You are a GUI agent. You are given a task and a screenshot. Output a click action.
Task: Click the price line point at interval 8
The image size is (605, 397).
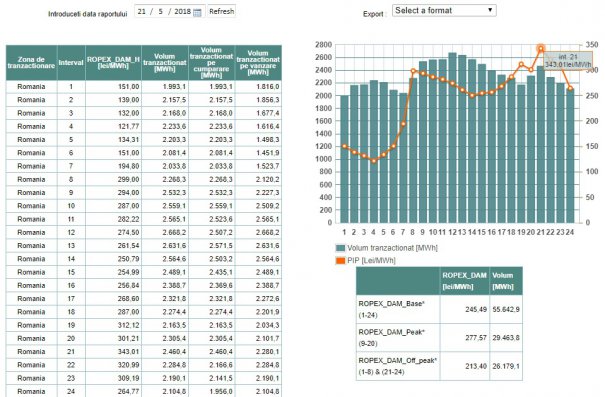413,71
